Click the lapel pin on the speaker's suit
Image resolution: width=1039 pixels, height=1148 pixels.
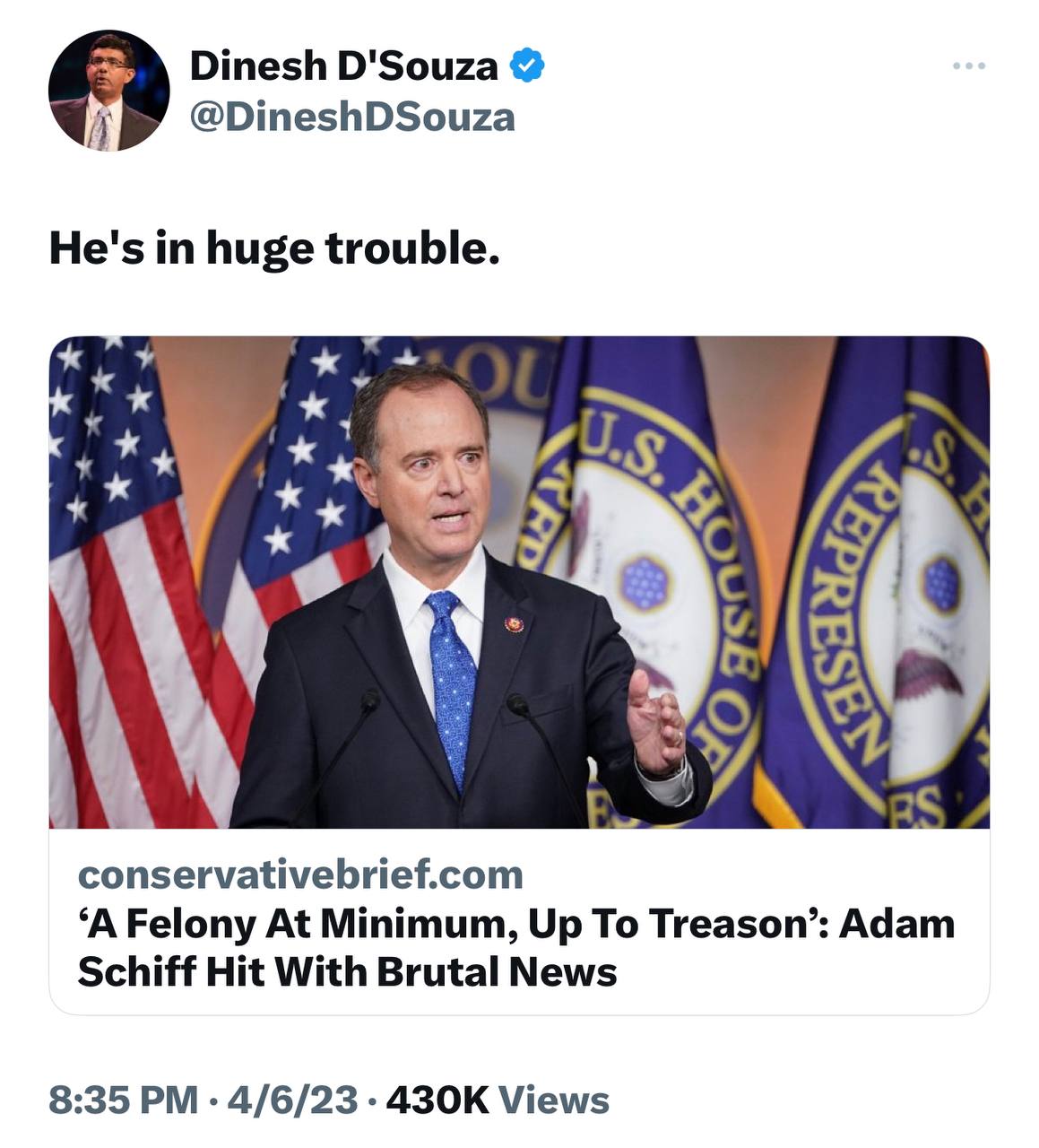click(x=514, y=623)
